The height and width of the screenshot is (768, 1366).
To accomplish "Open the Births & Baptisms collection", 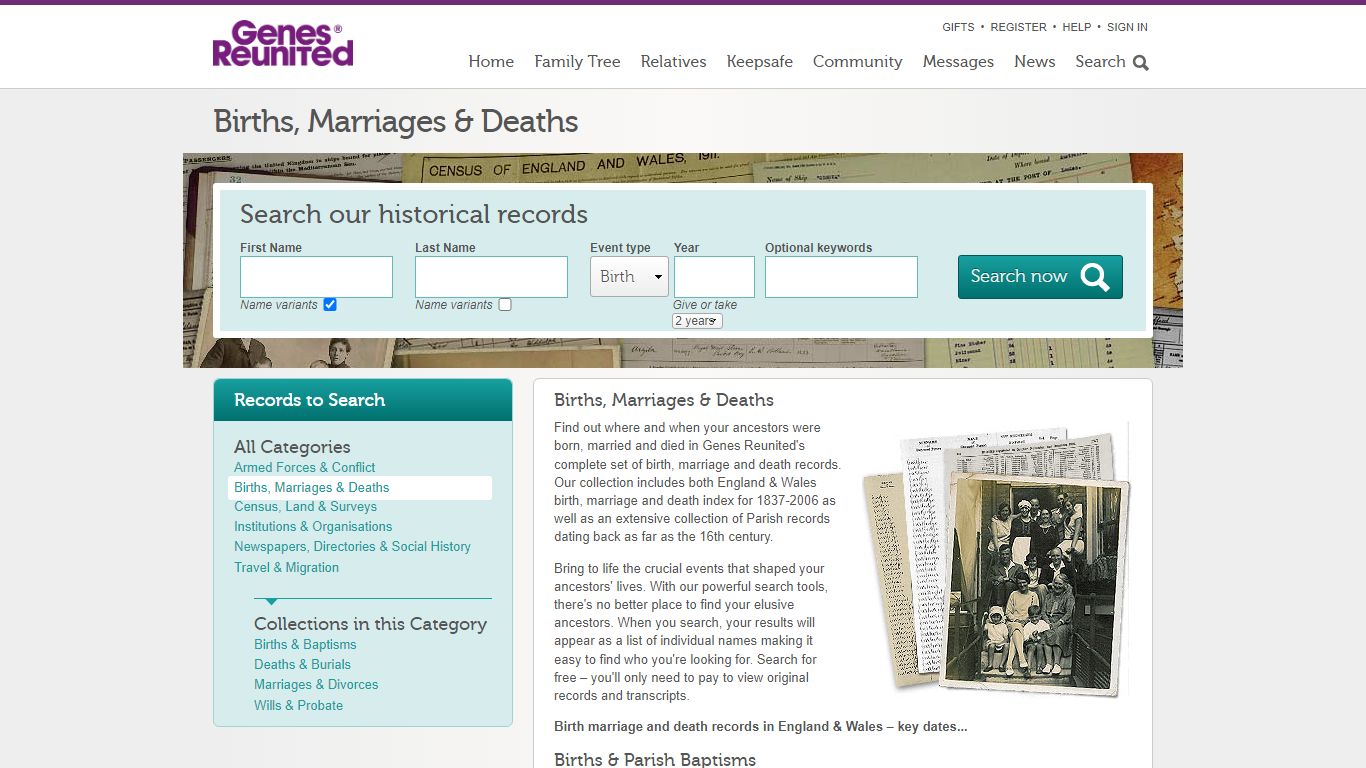I will coord(305,644).
